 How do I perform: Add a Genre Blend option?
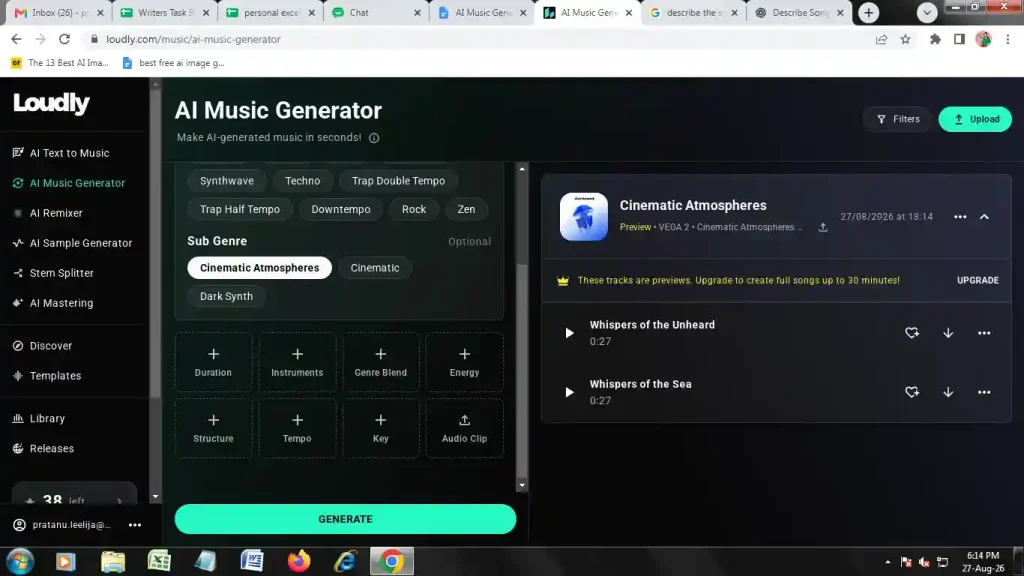click(x=381, y=362)
